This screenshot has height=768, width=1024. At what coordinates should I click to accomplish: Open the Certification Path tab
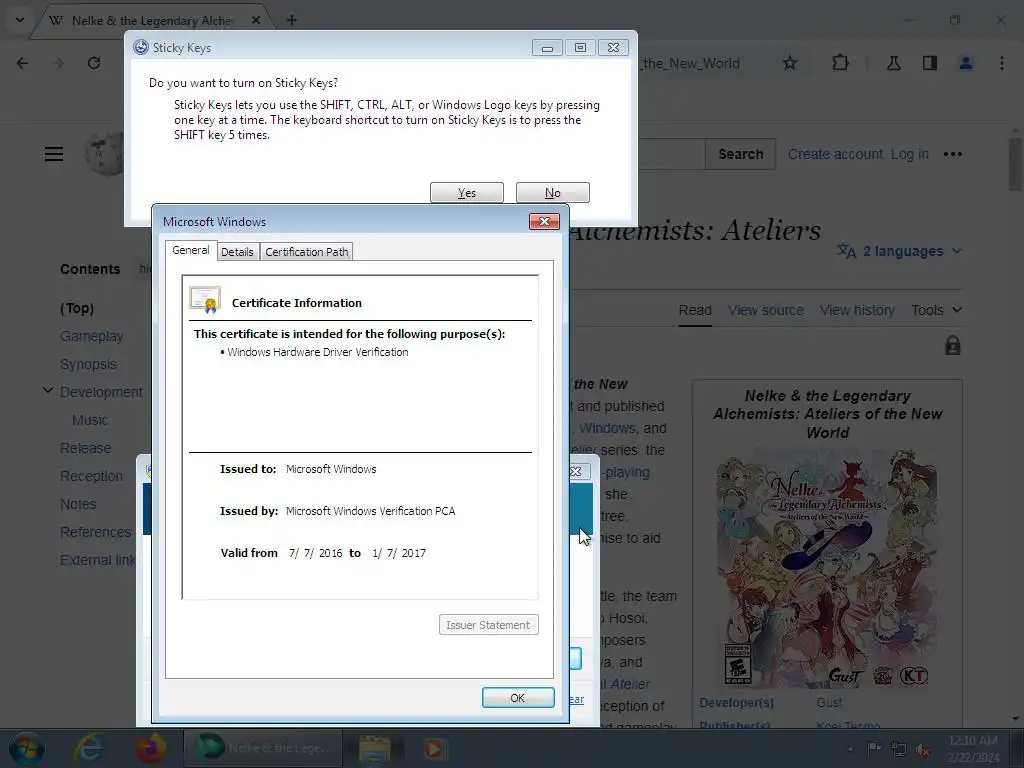[x=307, y=251]
